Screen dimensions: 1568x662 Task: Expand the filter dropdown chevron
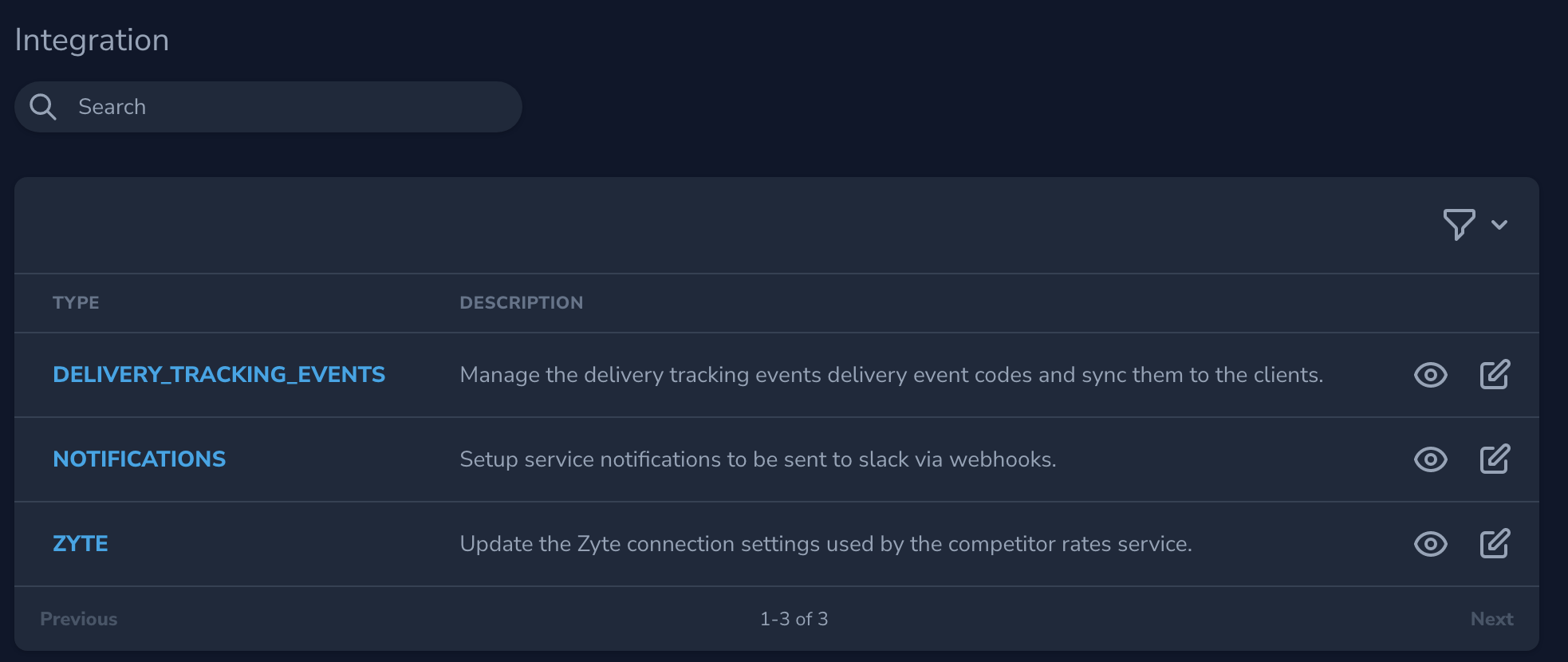[x=1501, y=225]
